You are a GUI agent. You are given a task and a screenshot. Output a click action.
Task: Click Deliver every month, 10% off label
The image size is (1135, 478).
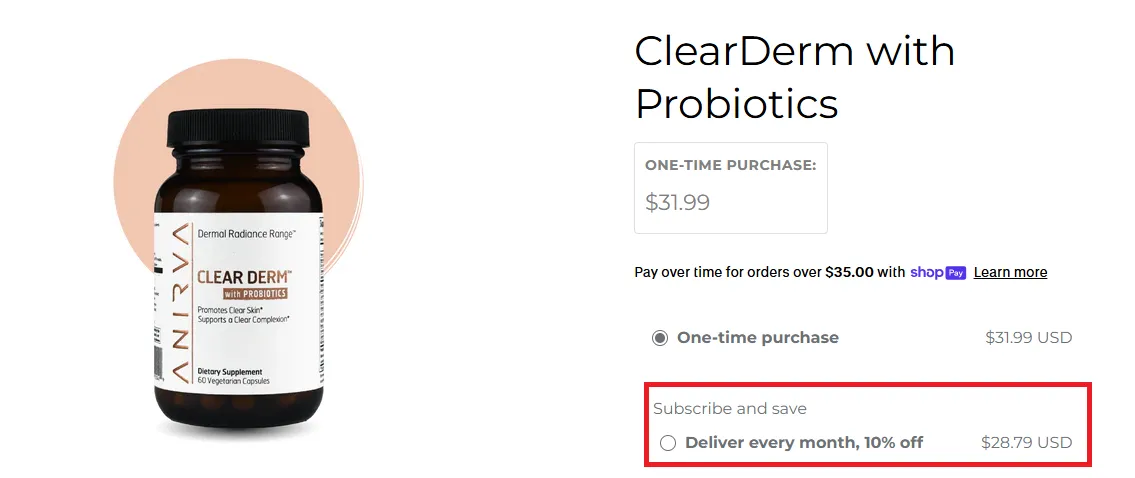[x=804, y=442]
